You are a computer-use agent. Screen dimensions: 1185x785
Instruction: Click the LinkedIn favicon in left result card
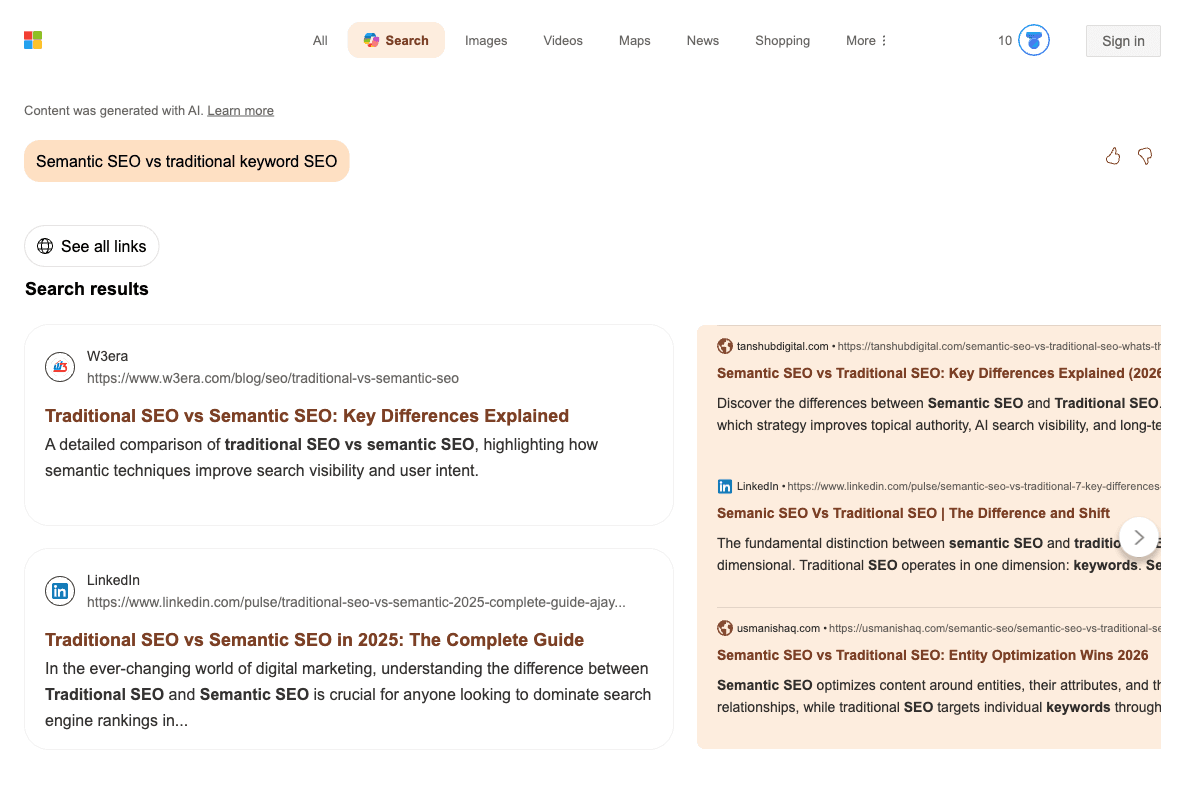pyautogui.click(x=60, y=591)
